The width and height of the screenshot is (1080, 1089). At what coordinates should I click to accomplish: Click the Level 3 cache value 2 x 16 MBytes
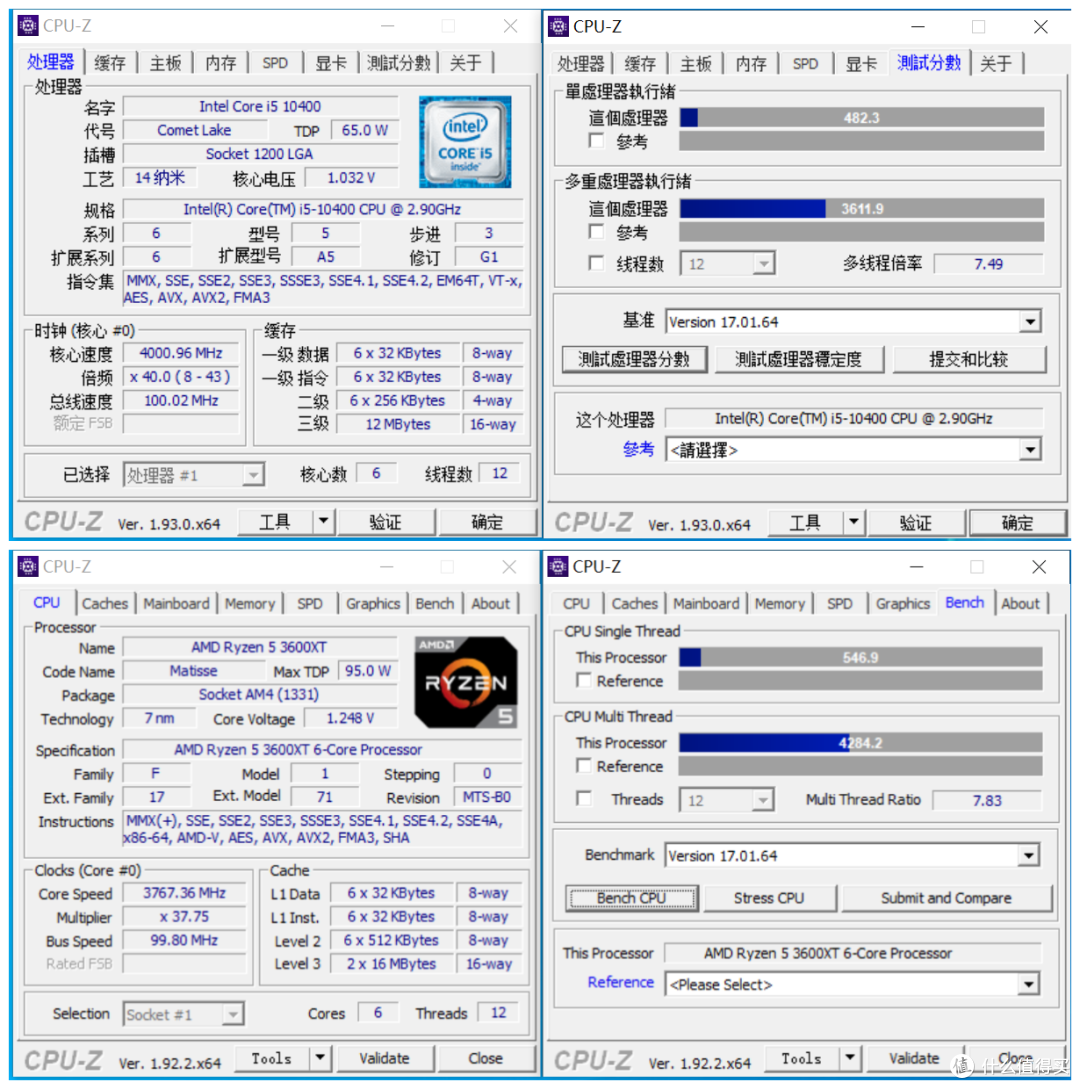[x=392, y=963]
